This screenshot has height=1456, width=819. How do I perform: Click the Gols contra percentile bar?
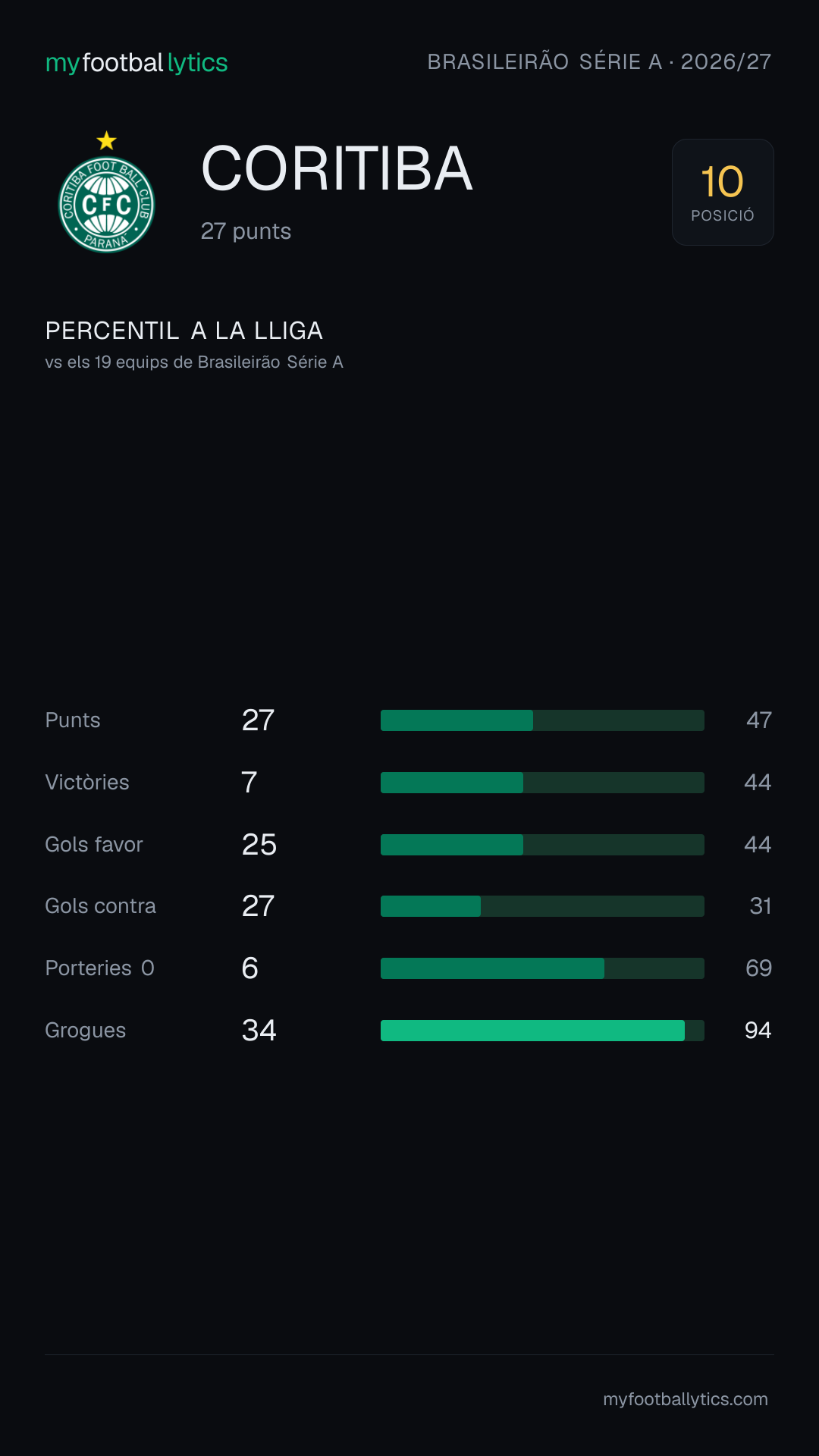pyautogui.click(x=542, y=906)
